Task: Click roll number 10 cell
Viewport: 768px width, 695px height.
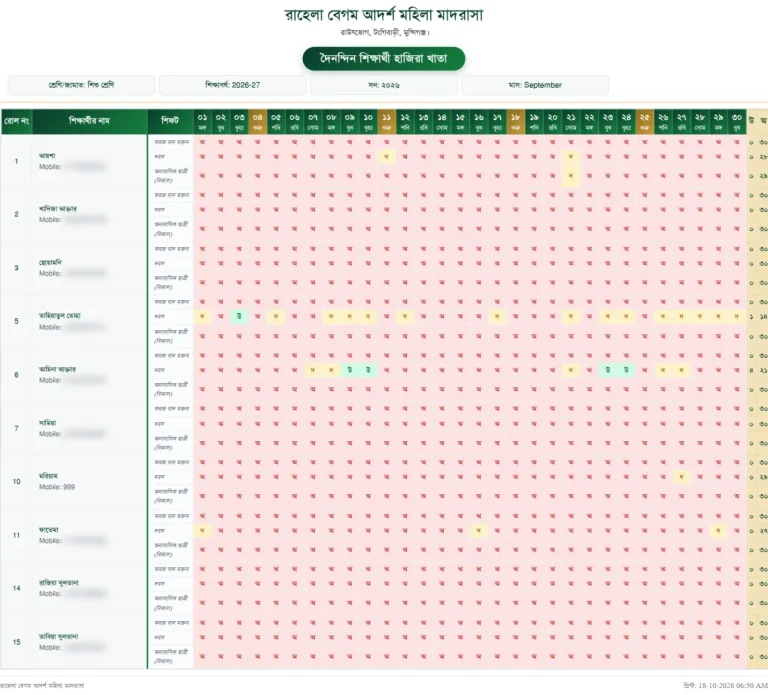Action: click(17, 481)
